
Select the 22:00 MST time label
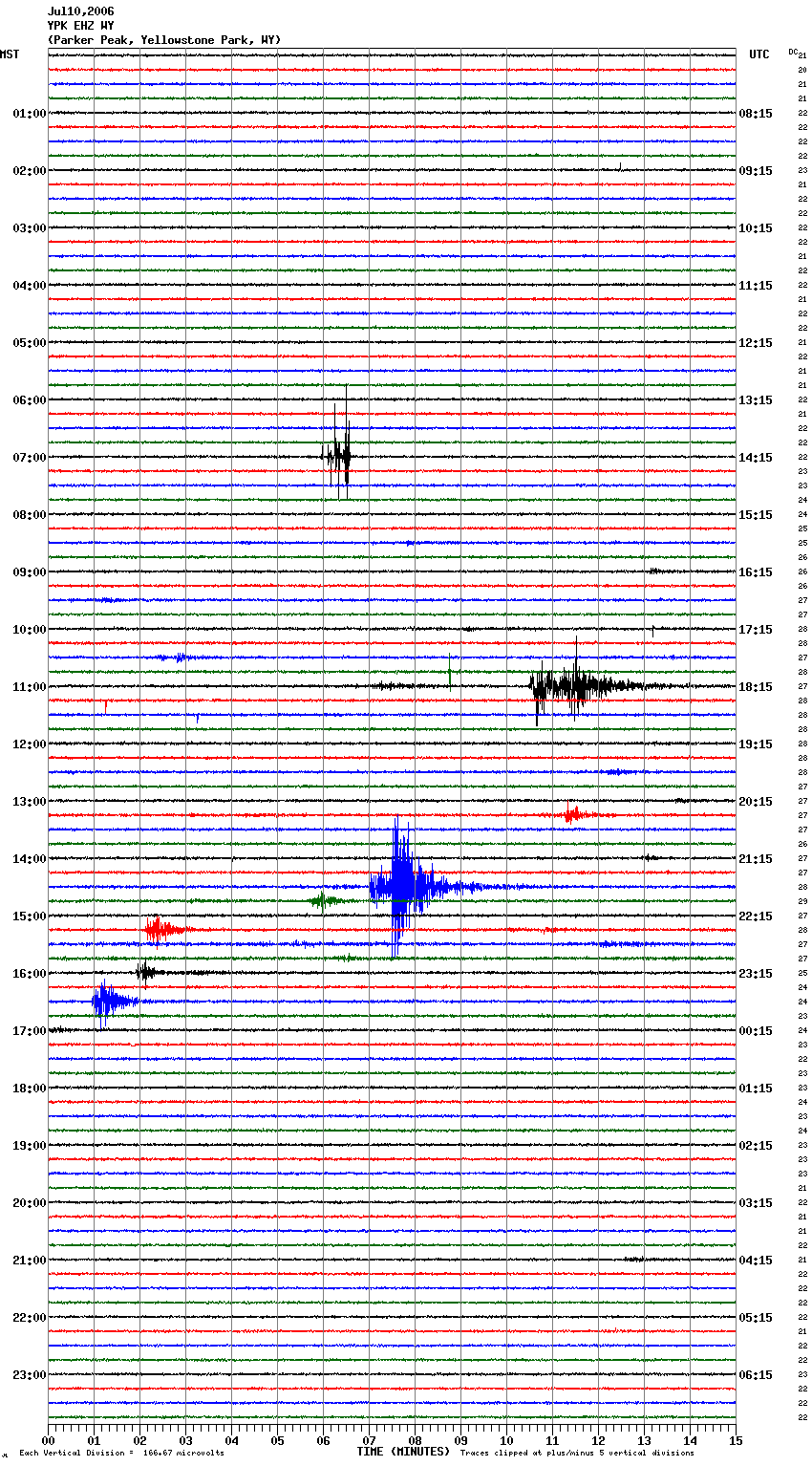tap(30, 1318)
